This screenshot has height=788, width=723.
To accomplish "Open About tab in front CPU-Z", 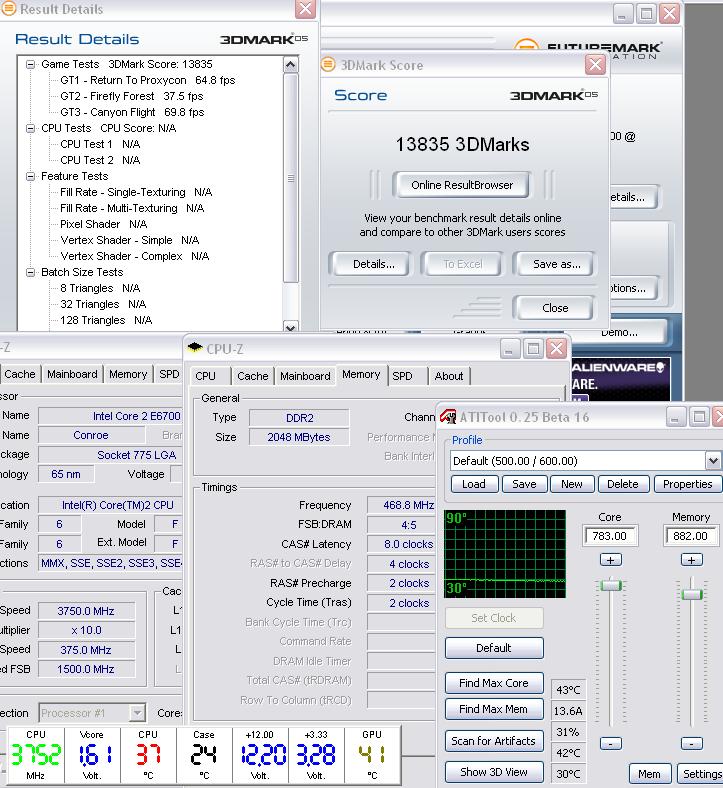I will pos(449,376).
